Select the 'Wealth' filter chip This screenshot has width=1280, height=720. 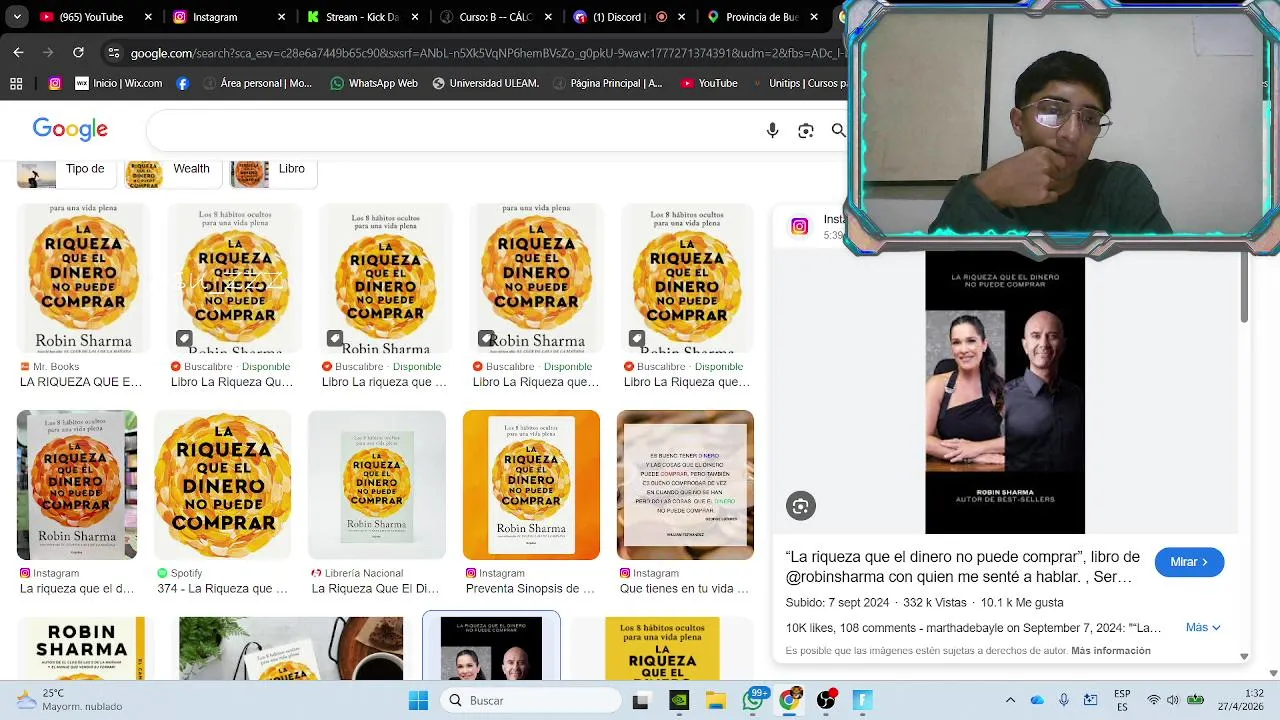point(171,173)
